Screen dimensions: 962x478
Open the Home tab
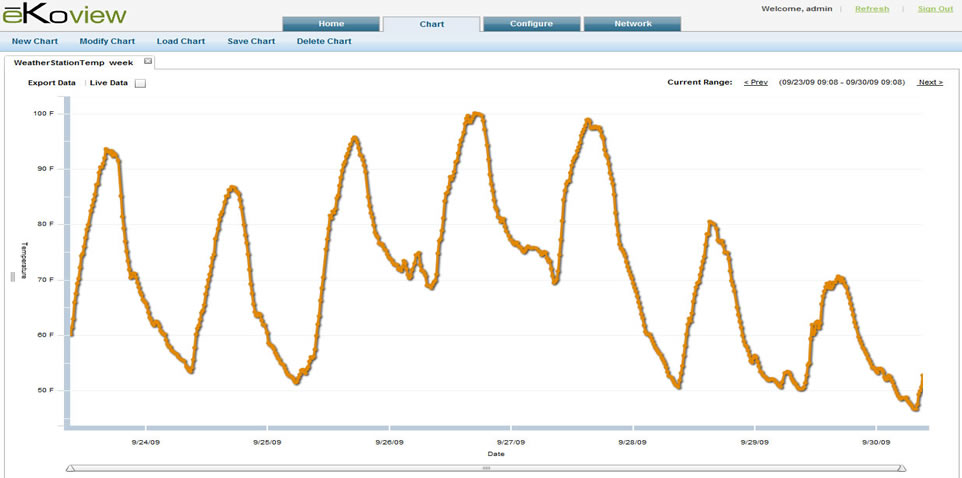click(331, 24)
